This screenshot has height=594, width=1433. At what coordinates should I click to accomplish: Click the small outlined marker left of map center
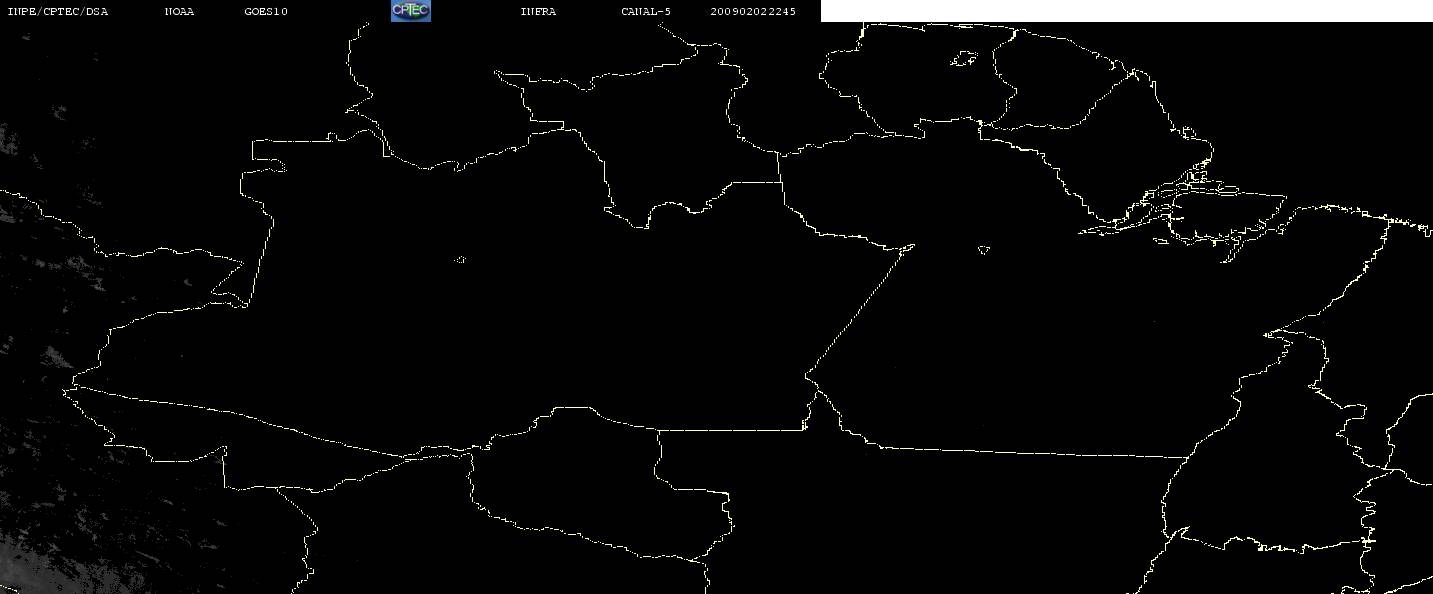tap(460, 260)
